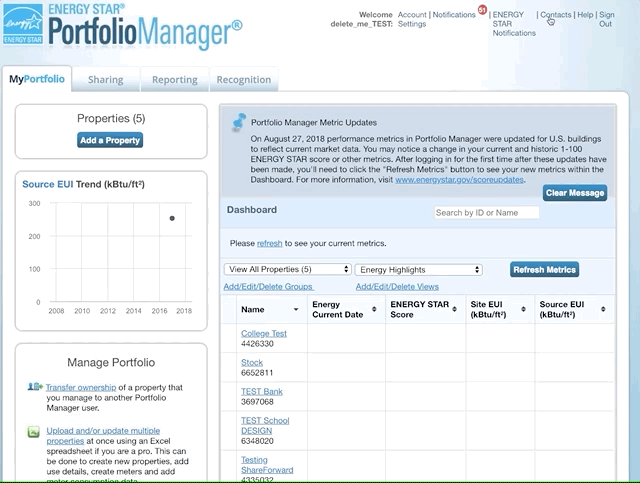
Task: Open the Energy Highlights view dropdown
Action: click(x=419, y=270)
